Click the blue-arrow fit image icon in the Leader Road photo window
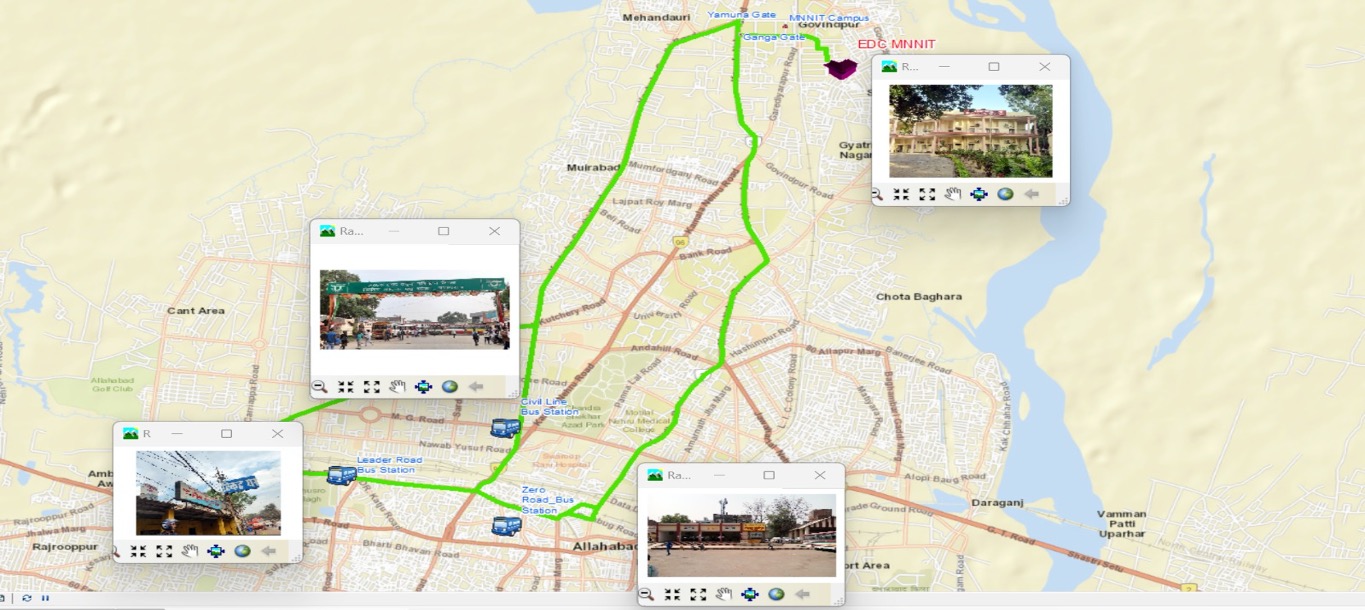The height and width of the screenshot is (610, 1365). (216, 551)
